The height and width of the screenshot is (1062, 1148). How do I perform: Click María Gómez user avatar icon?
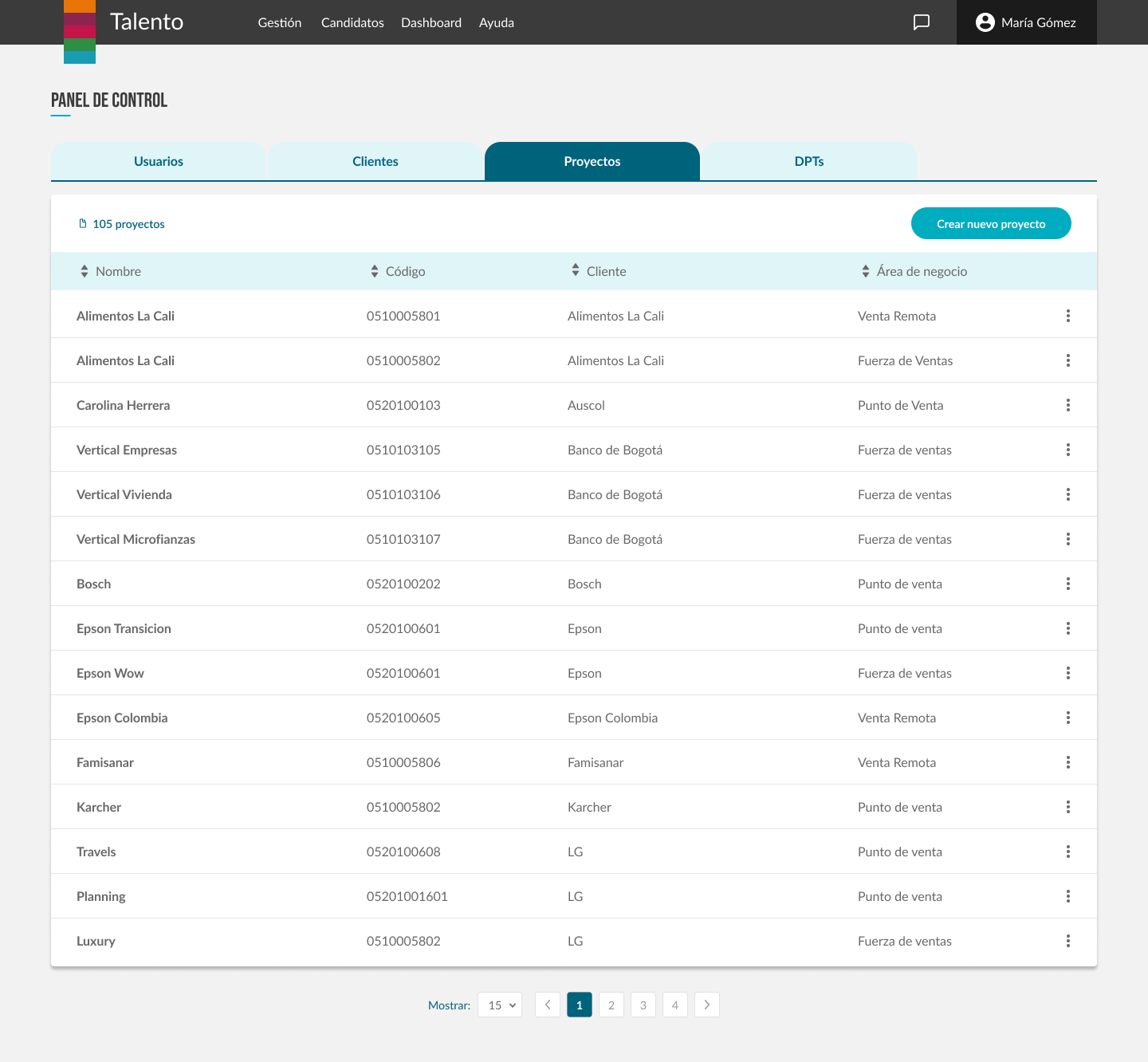point(985,22)
